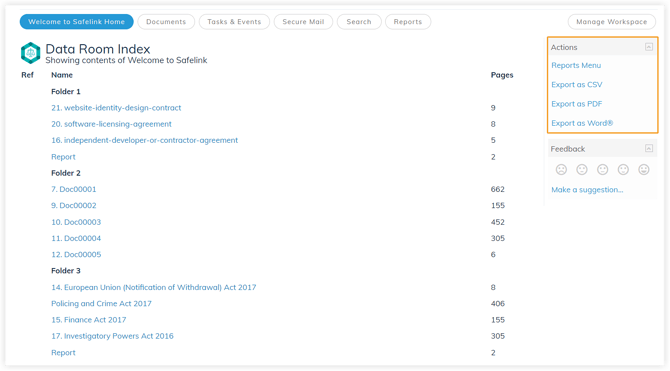
Task: Open Doc00005 in Folder 2
Action: [76, 254]
